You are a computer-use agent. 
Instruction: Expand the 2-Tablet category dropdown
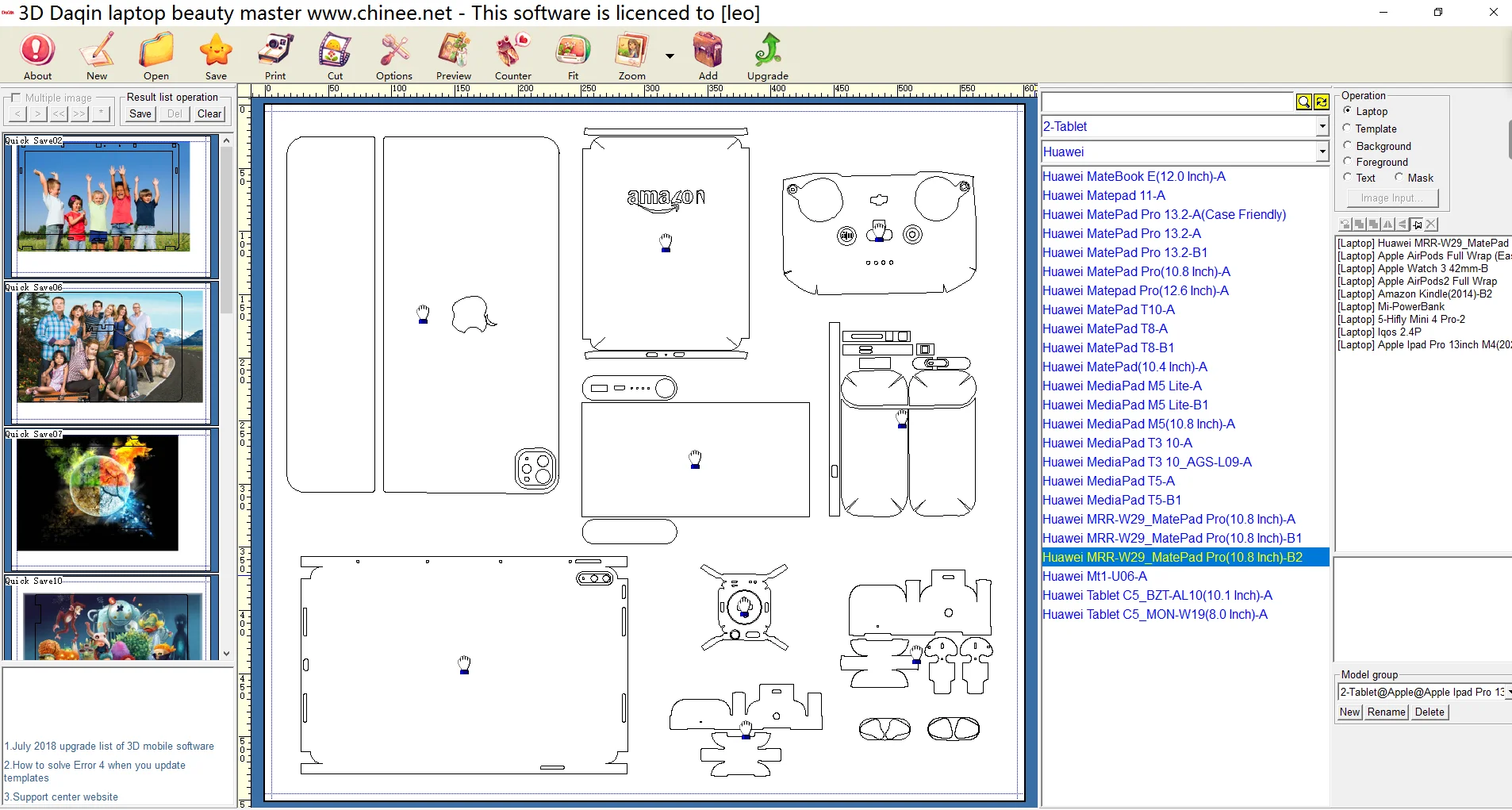click(1322, 127)
